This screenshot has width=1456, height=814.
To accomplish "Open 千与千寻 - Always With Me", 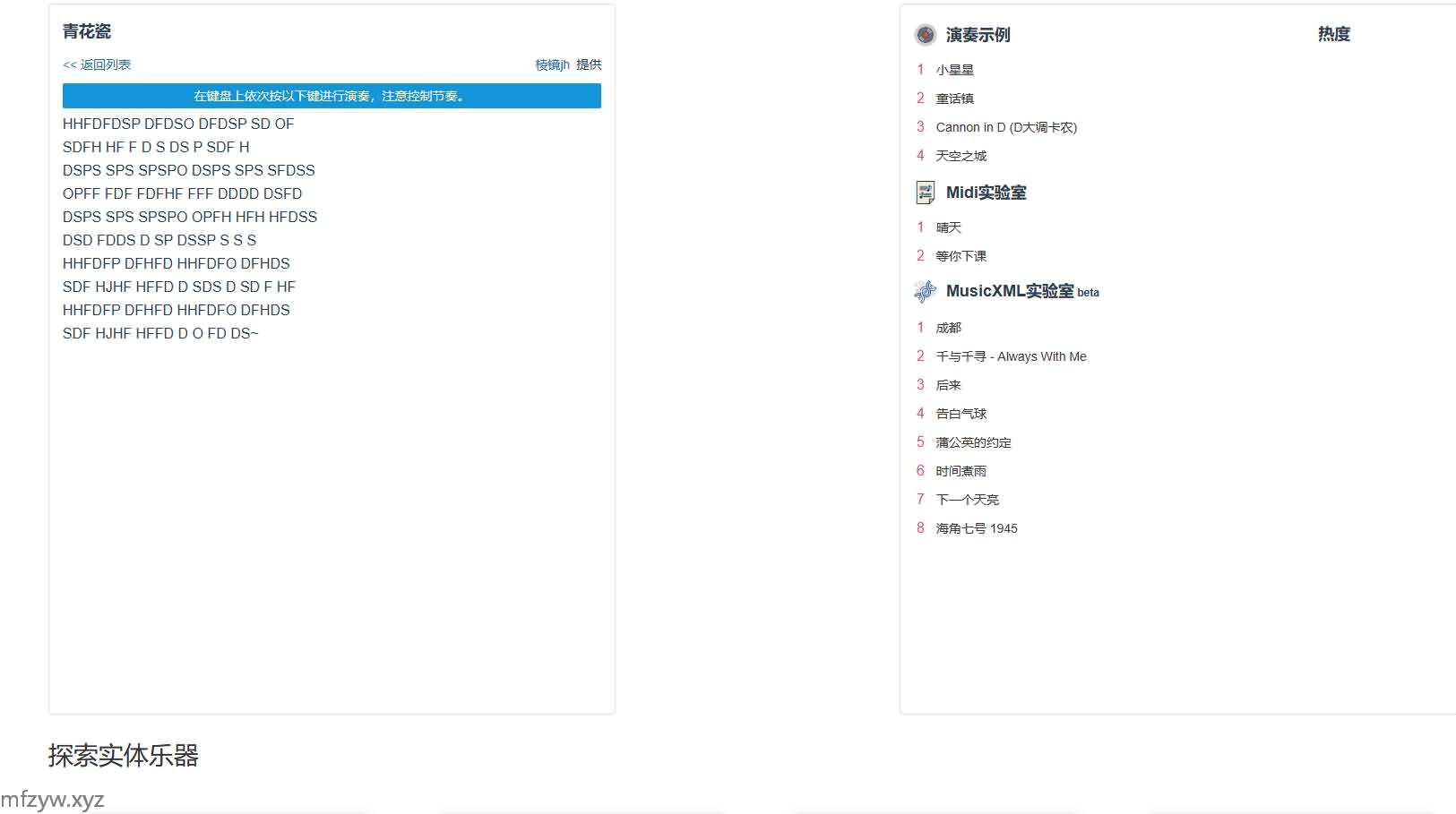I will tap(1011, 356).
